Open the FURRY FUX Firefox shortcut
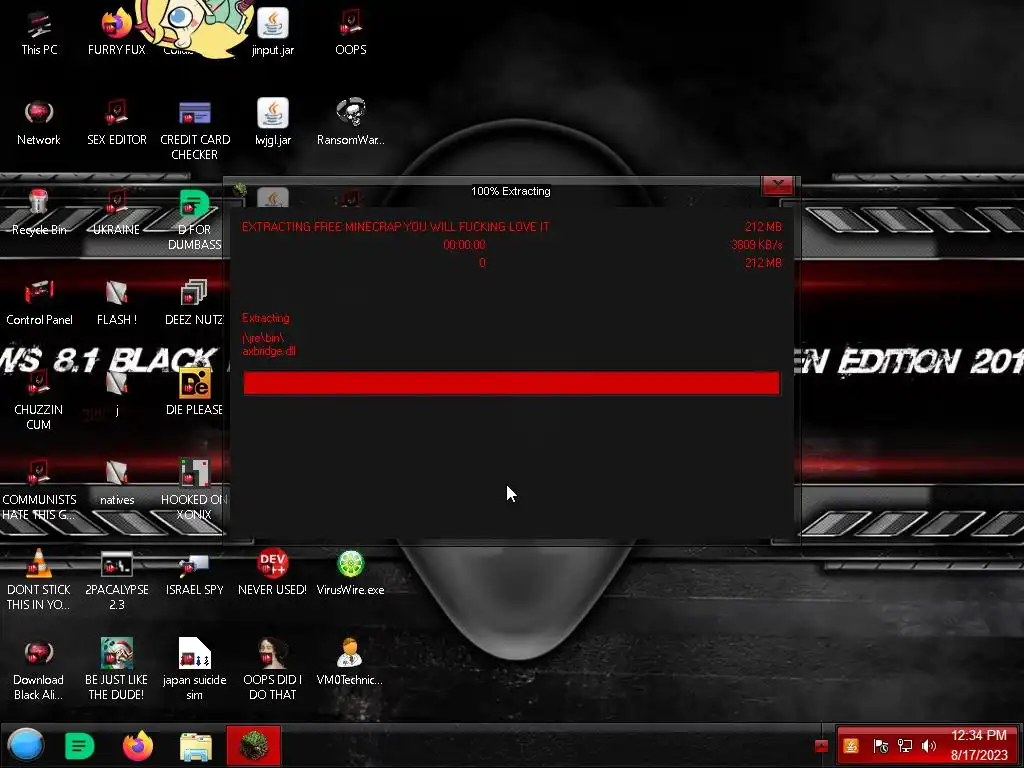 coord(116,33)
